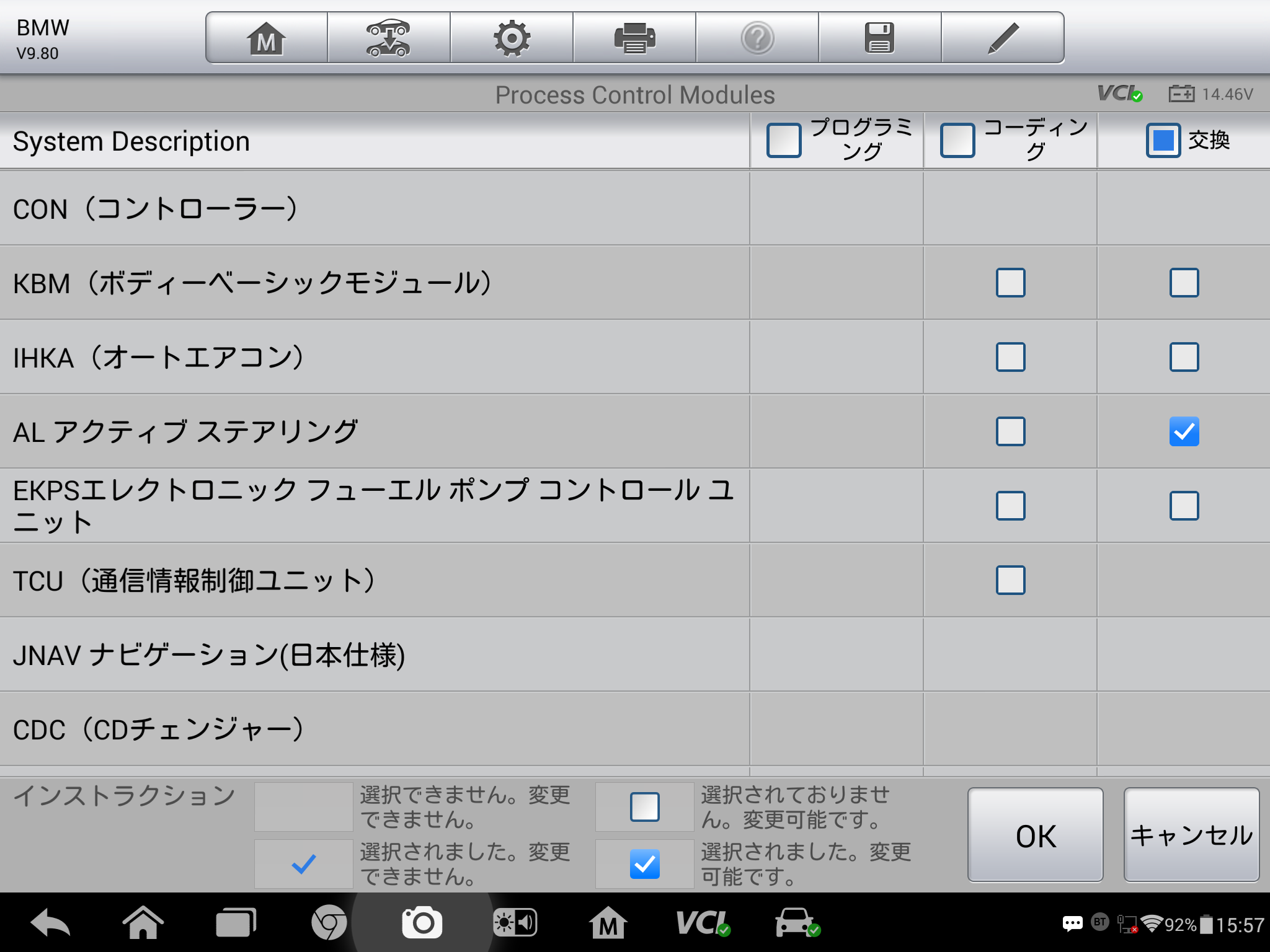Check coding box for IHKA auto air conditioner
This screenshot has width=1270, height=952.
[x=1011, y=357]
